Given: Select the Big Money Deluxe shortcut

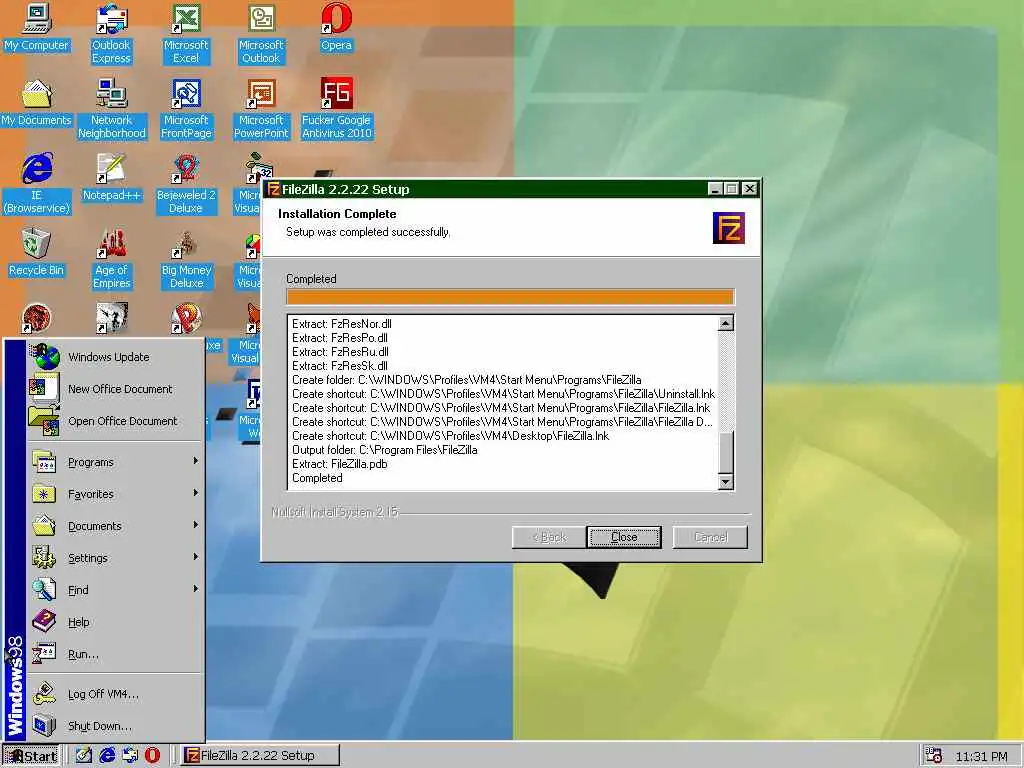Looking at the screenshot, I should click(x=186, y=259).
